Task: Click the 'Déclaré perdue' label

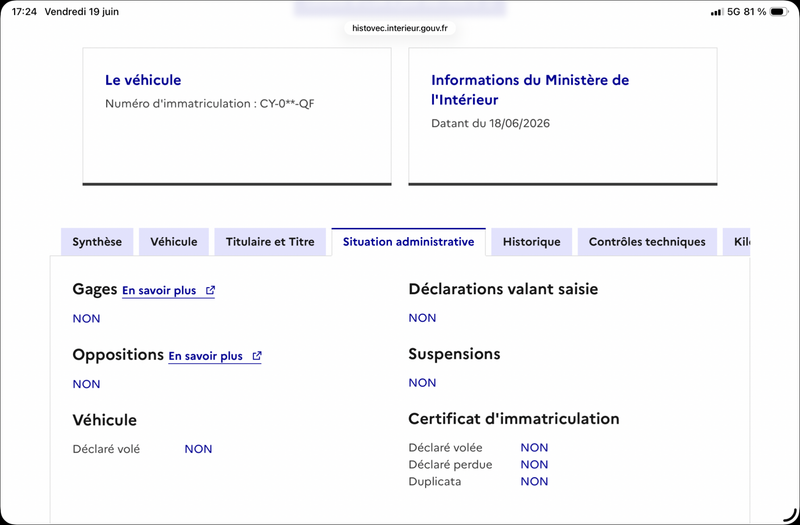Action: [451, 464]
